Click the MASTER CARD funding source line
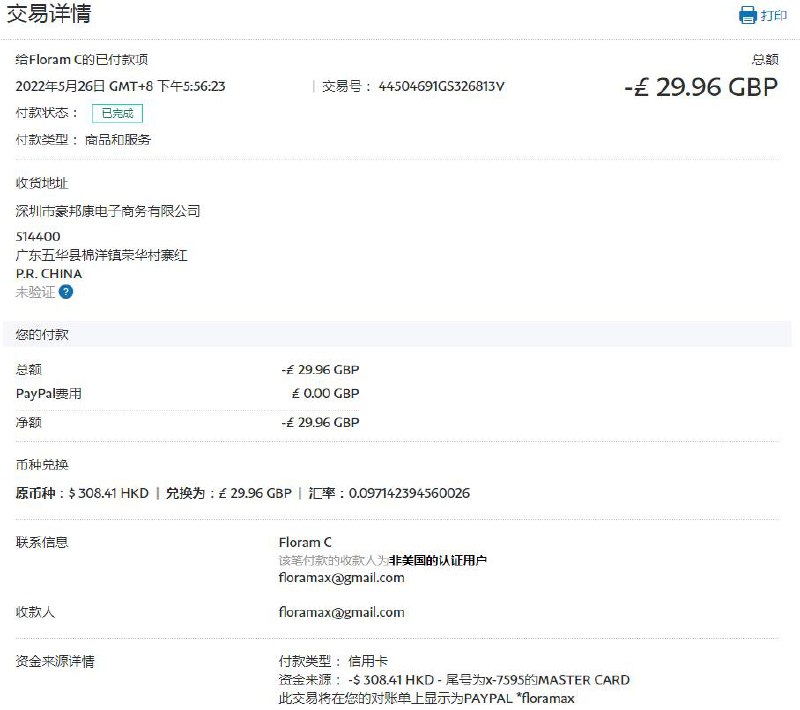800x710 pixels. click(x=454, y=680)
